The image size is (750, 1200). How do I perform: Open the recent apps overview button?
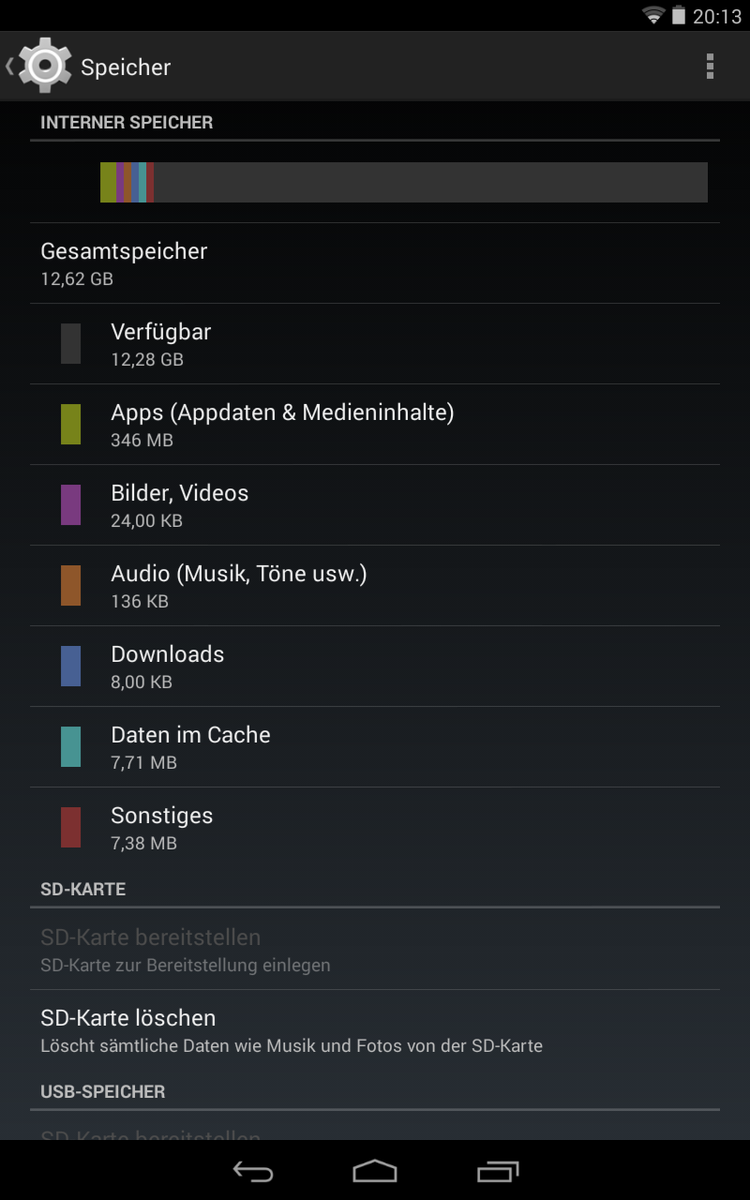coord(498,1171)
